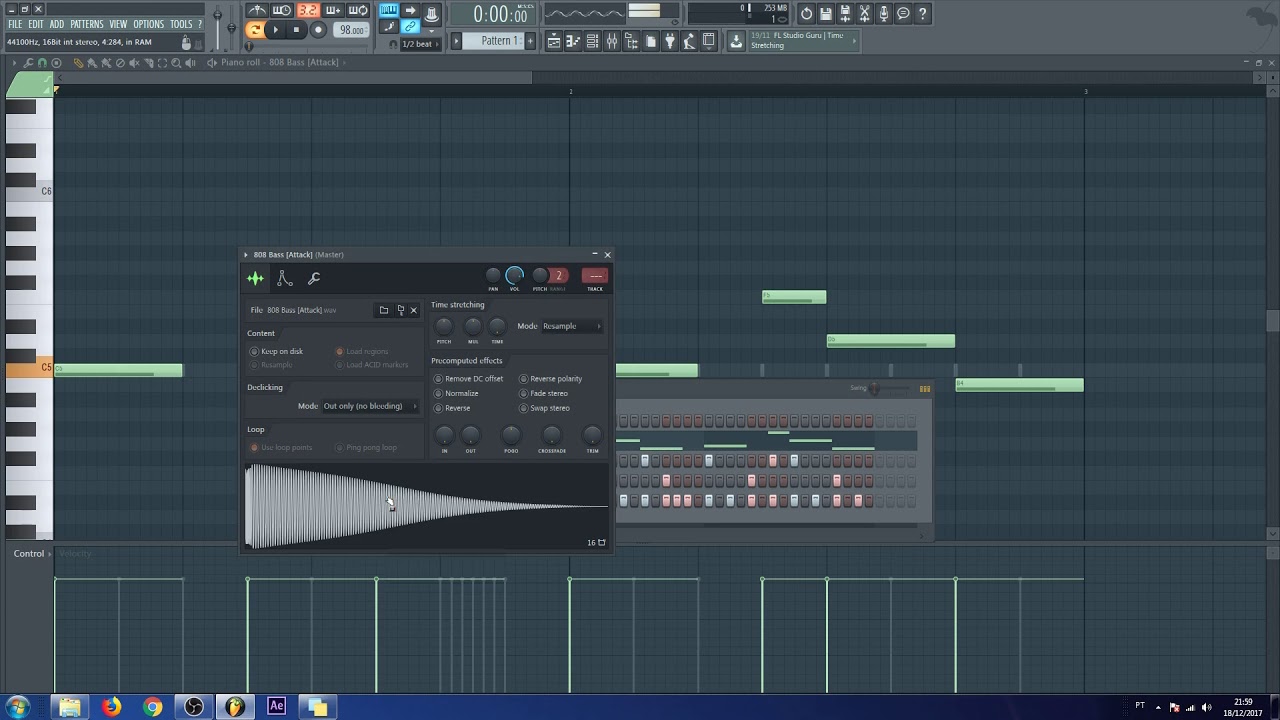
Task: Open the Mixer view icon
Action: click(x=612, y=41)
